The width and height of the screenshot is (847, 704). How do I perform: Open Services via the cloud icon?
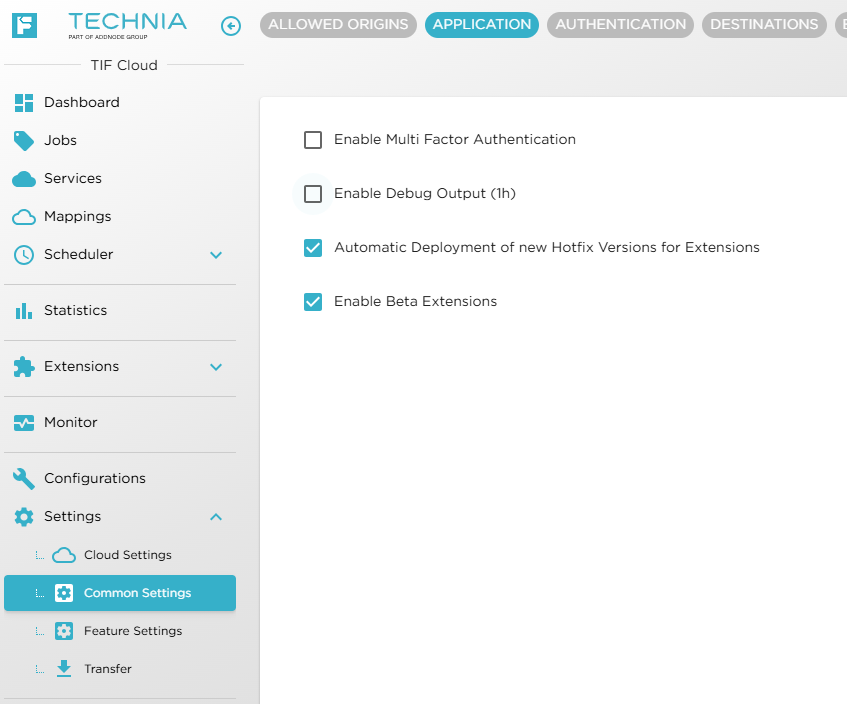click(x=22, y=178)
